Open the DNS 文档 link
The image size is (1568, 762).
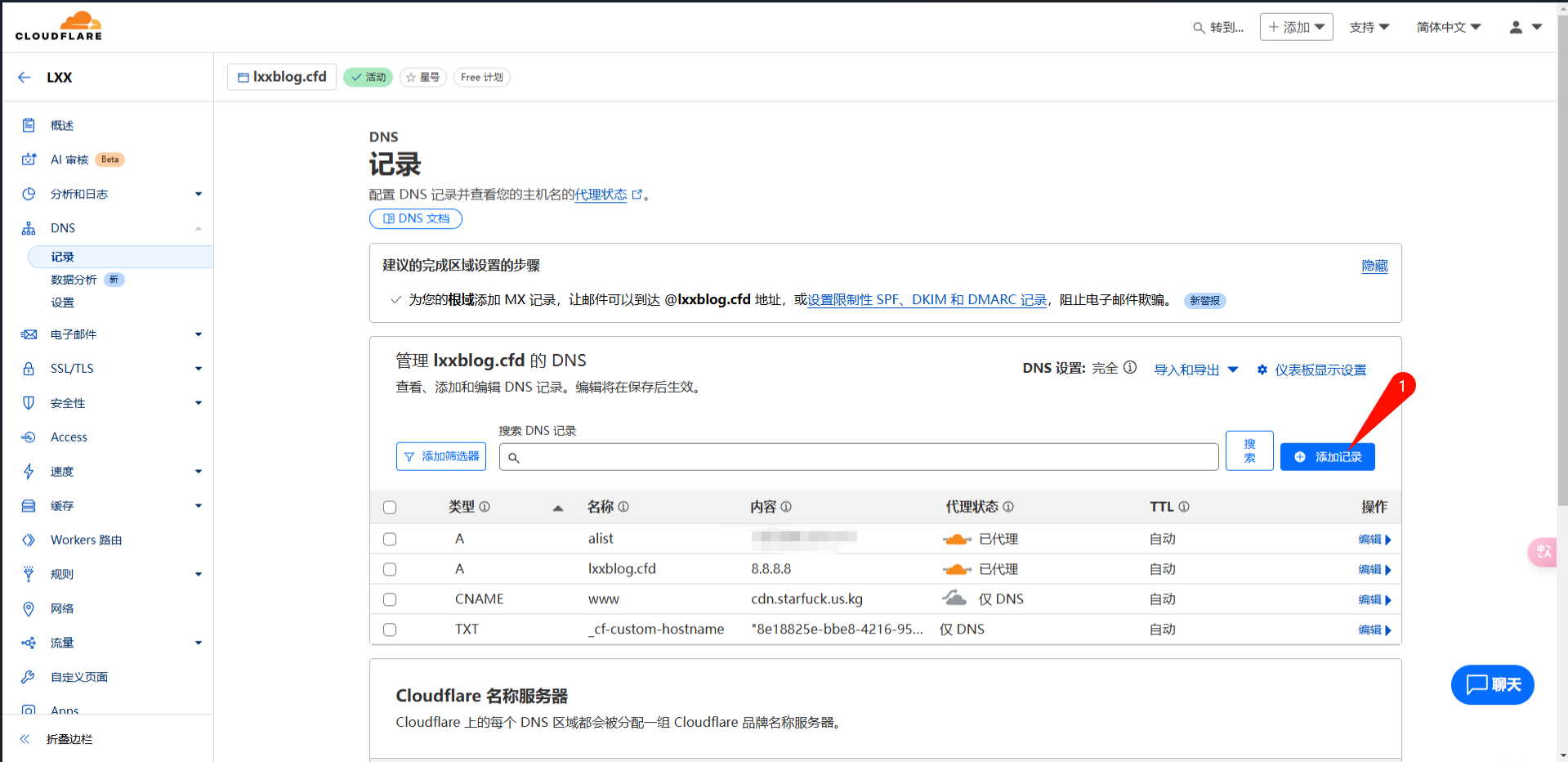416,219
